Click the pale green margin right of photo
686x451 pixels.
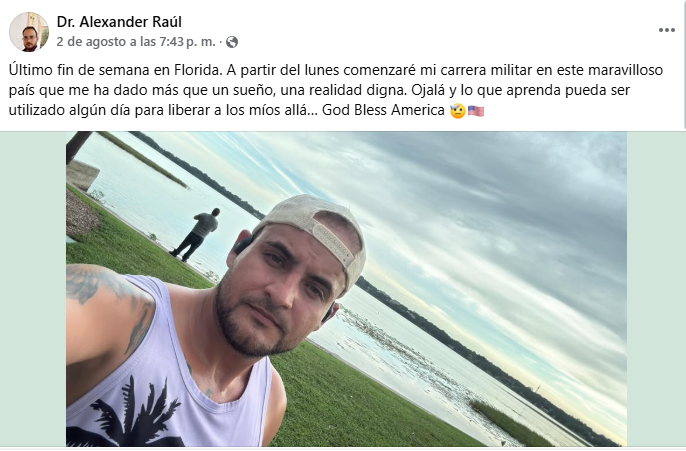click(656, 289)
